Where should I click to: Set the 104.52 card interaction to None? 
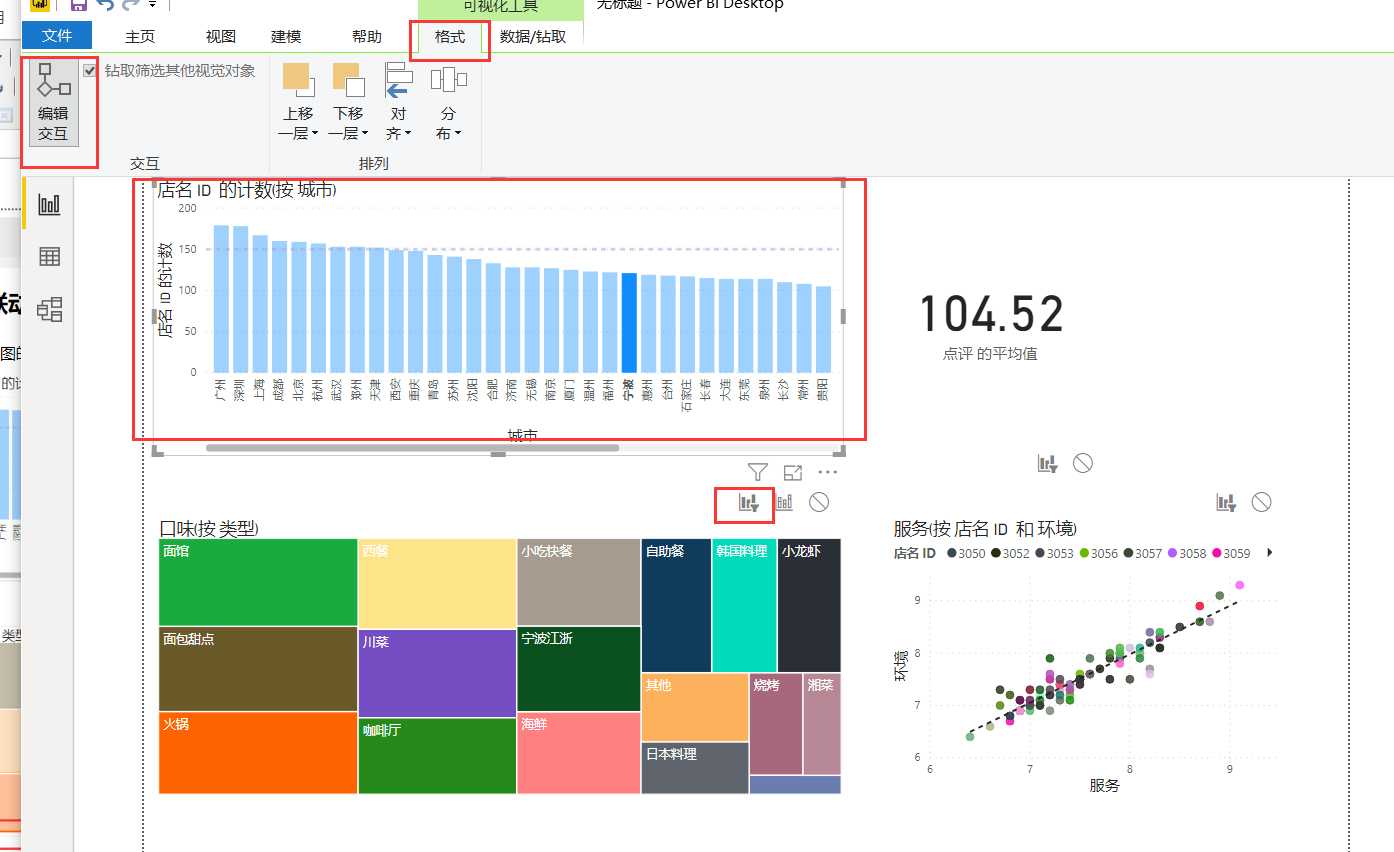(x=1083, y=463)
